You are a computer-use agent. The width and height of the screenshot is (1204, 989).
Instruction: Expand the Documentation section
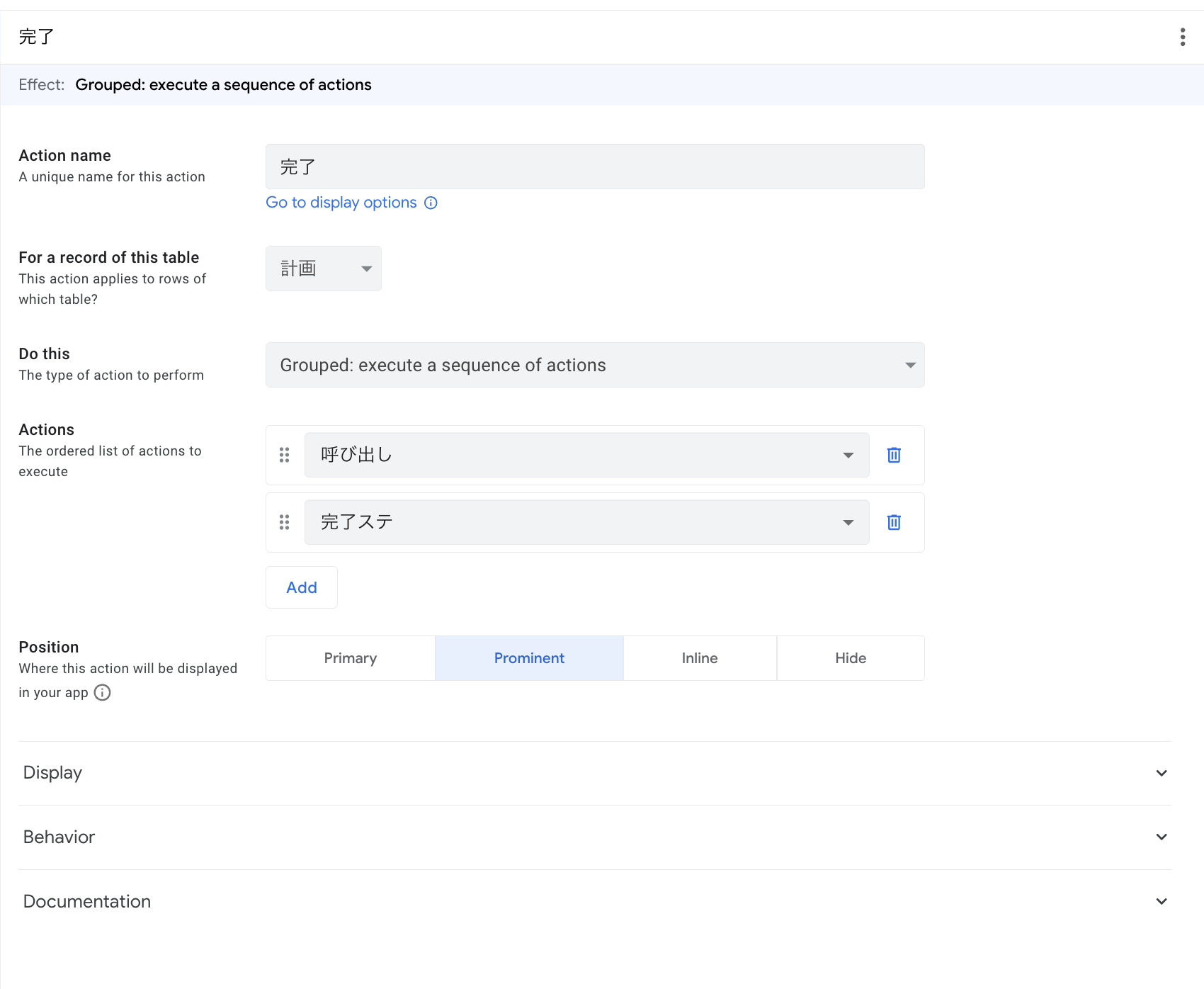[x=595, y=901]
